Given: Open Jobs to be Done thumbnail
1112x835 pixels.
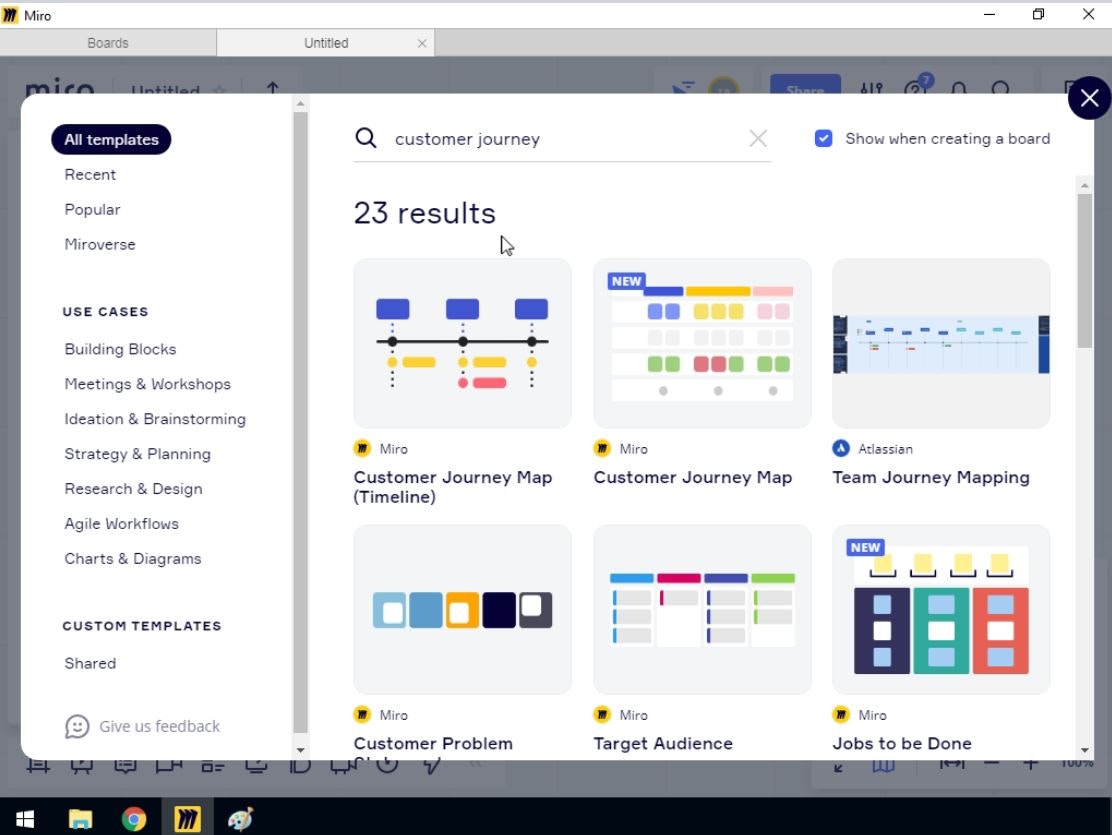Looking at the screenshot, I should click(x=941, y=609).
